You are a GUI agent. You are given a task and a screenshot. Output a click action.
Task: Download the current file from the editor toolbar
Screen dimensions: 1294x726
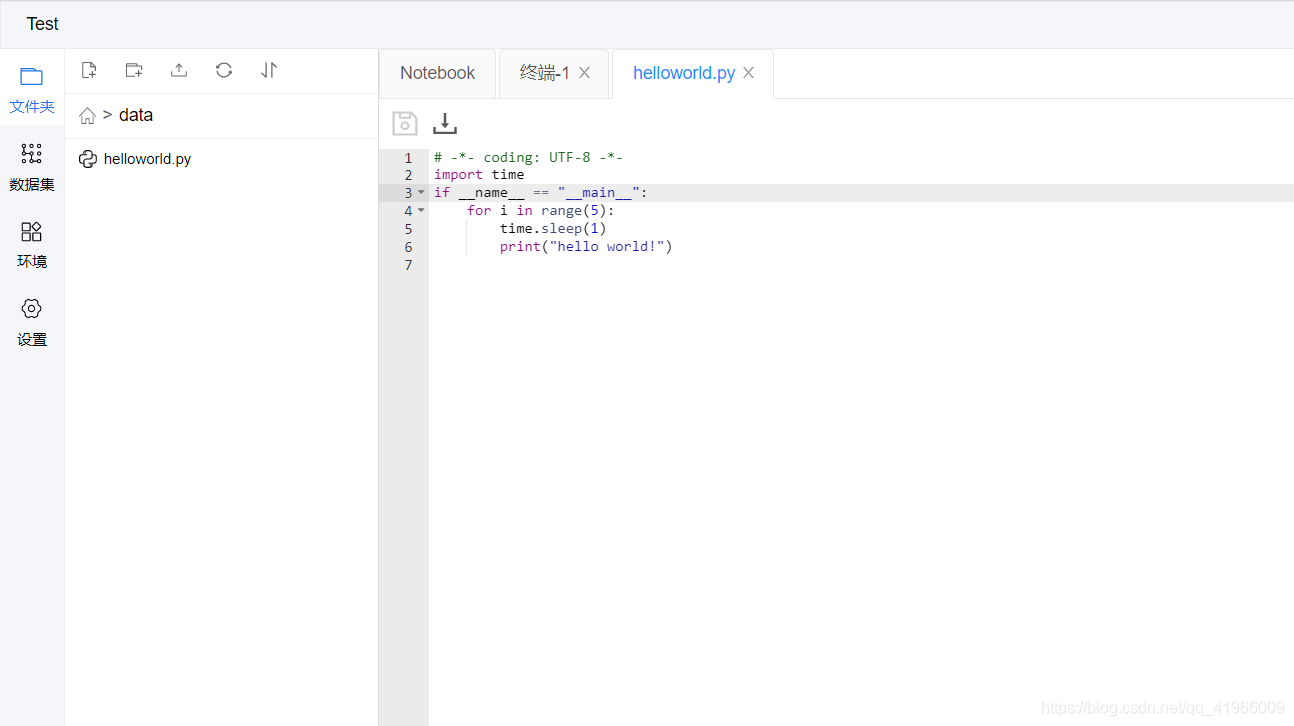click(x=445, y=123)
